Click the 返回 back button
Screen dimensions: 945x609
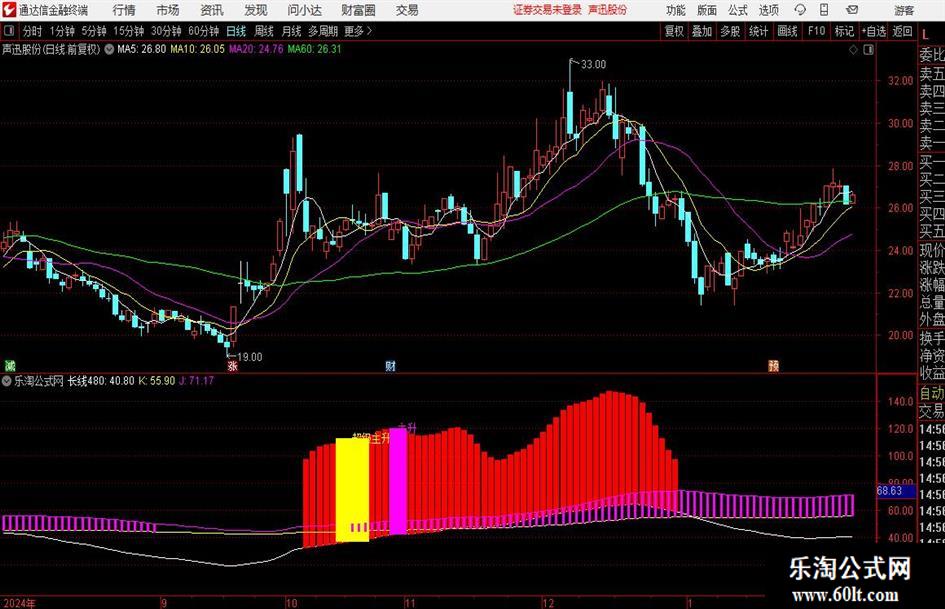902,31
